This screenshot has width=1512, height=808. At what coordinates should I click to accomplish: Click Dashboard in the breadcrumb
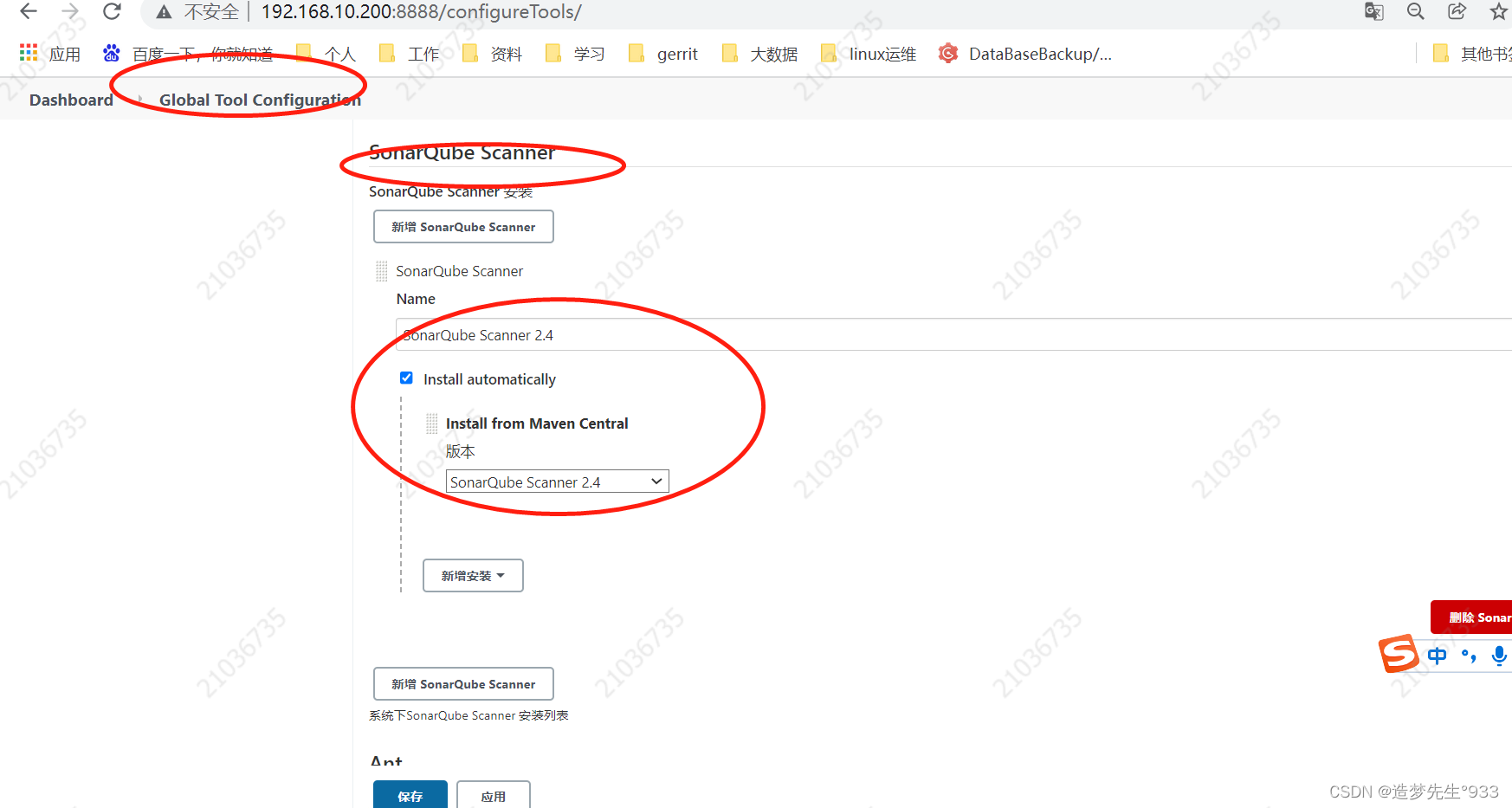[71, 100]
